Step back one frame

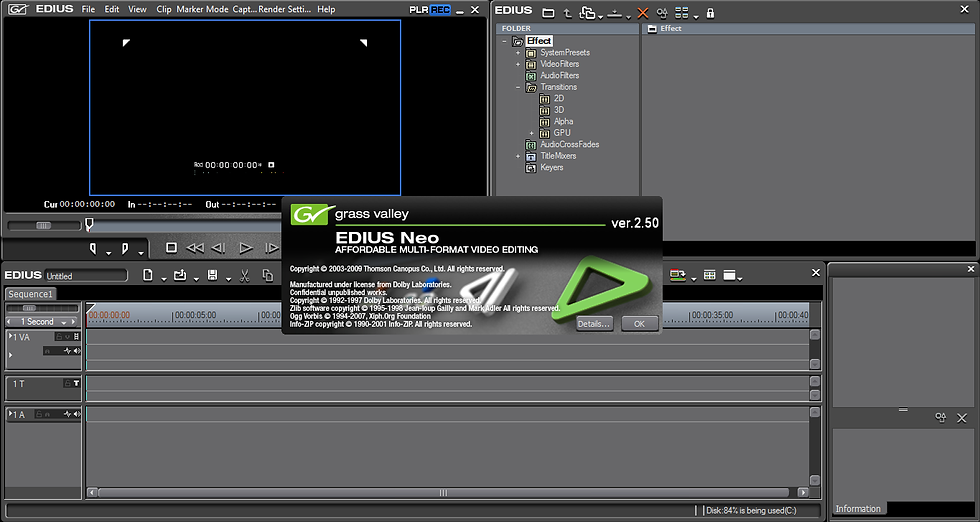click(x=218, y=248)
